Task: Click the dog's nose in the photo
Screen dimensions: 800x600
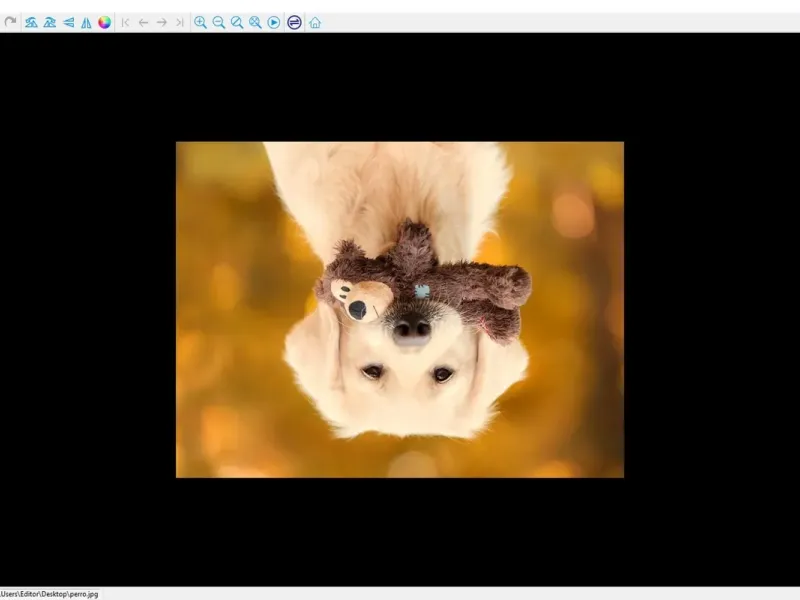Action: [410, 329]
